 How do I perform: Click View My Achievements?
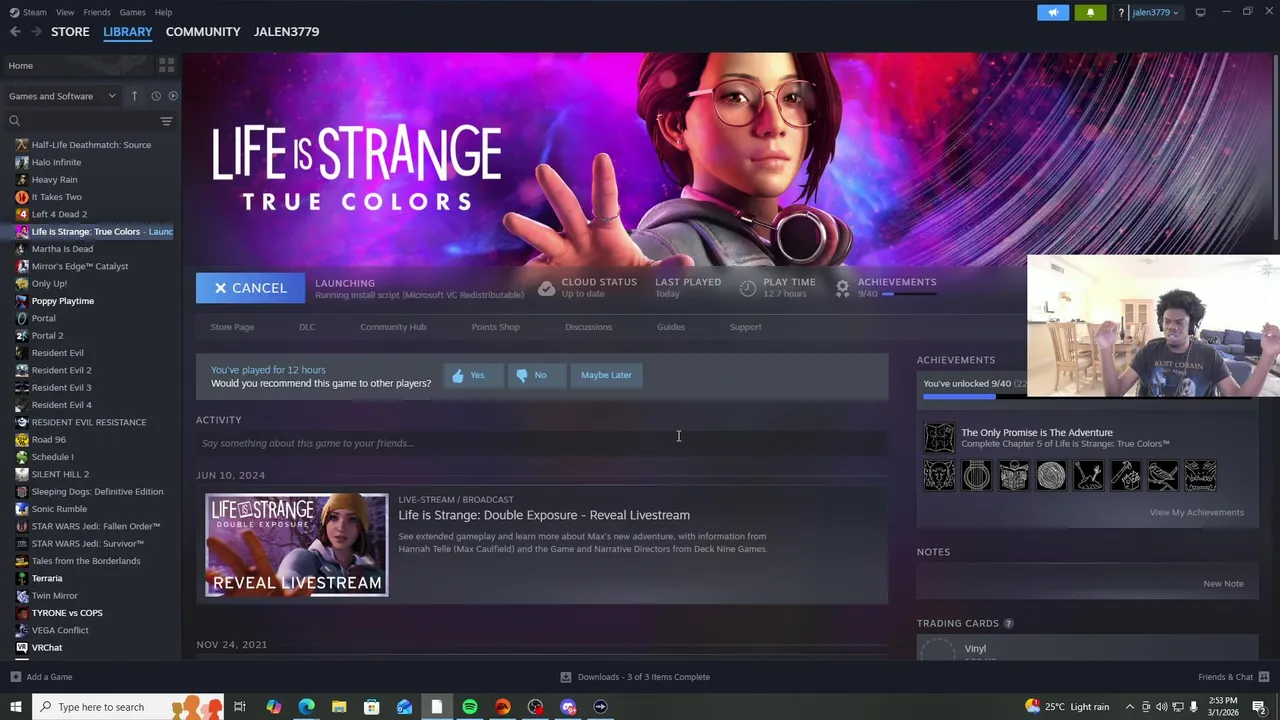point(1196,512)
